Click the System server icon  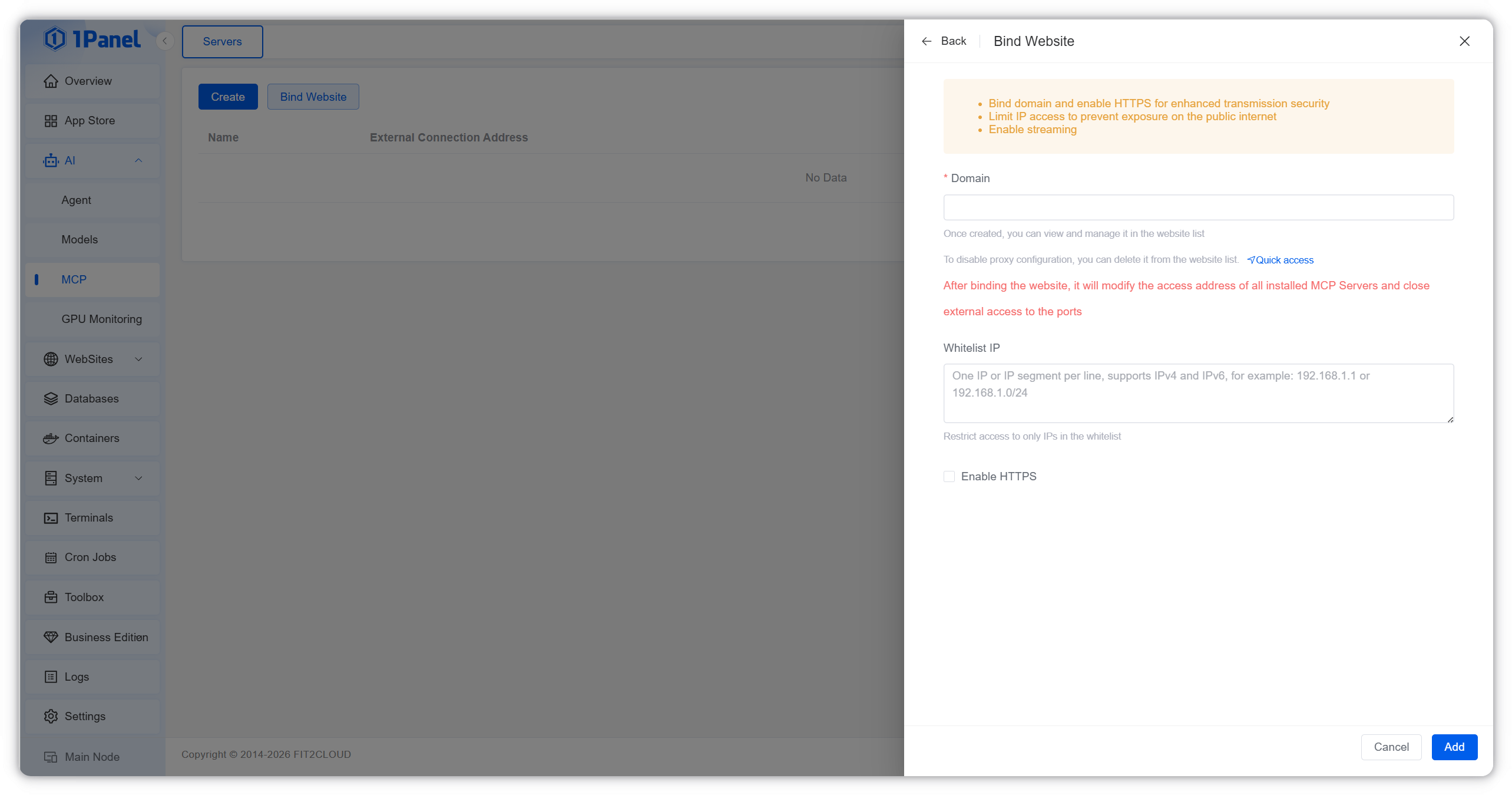51,478
